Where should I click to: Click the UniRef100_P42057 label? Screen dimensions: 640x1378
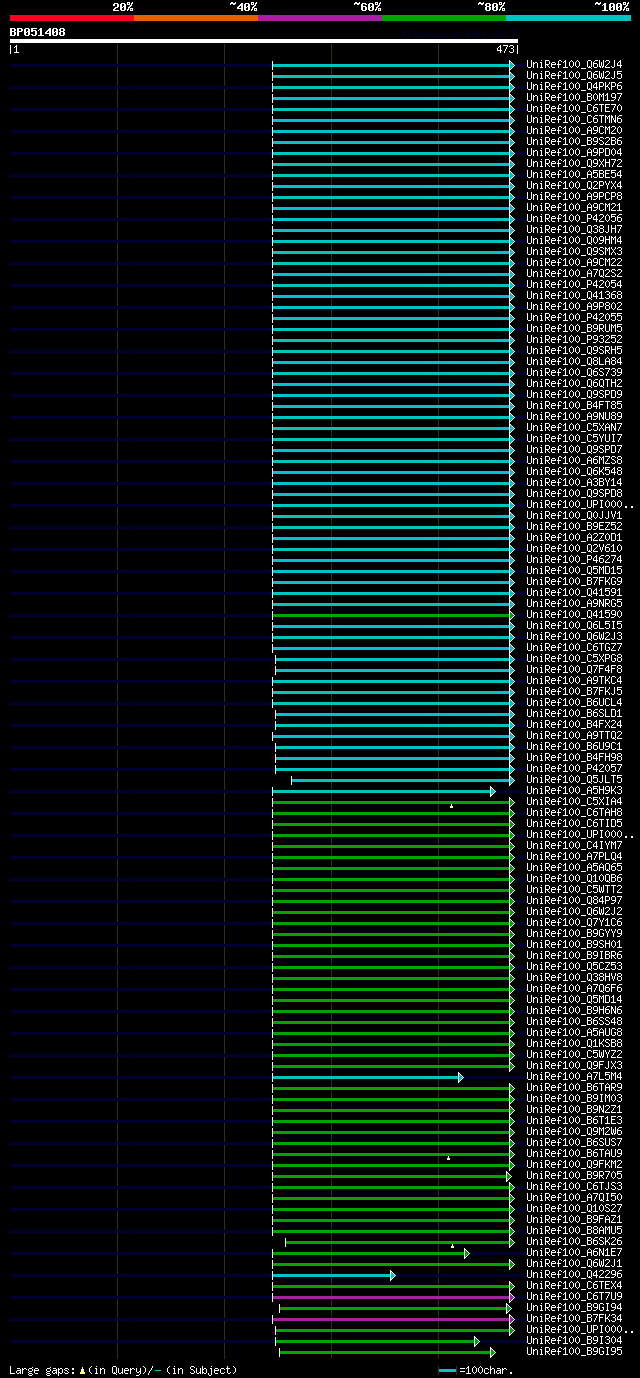[x=574, y=768]
